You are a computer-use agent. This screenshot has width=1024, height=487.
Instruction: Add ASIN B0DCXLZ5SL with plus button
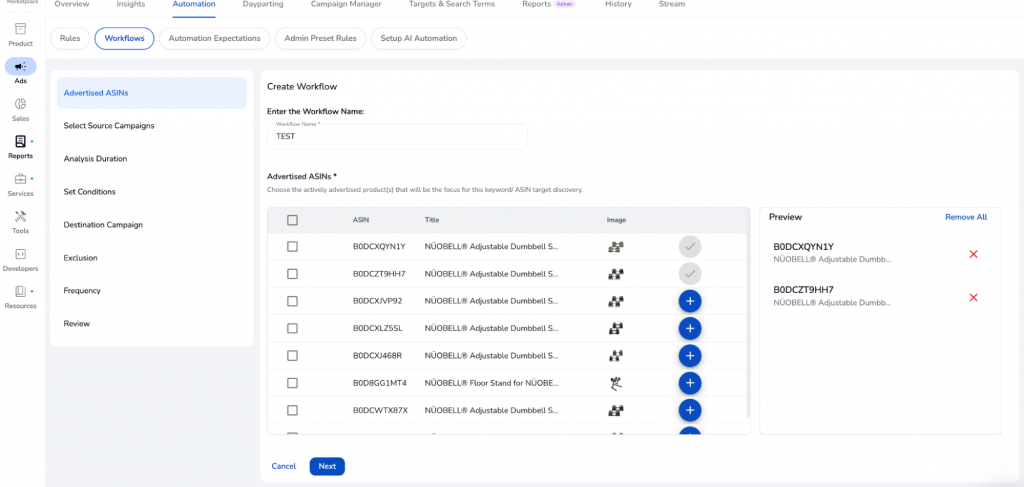pyautogui.click(x=690, y=328)
